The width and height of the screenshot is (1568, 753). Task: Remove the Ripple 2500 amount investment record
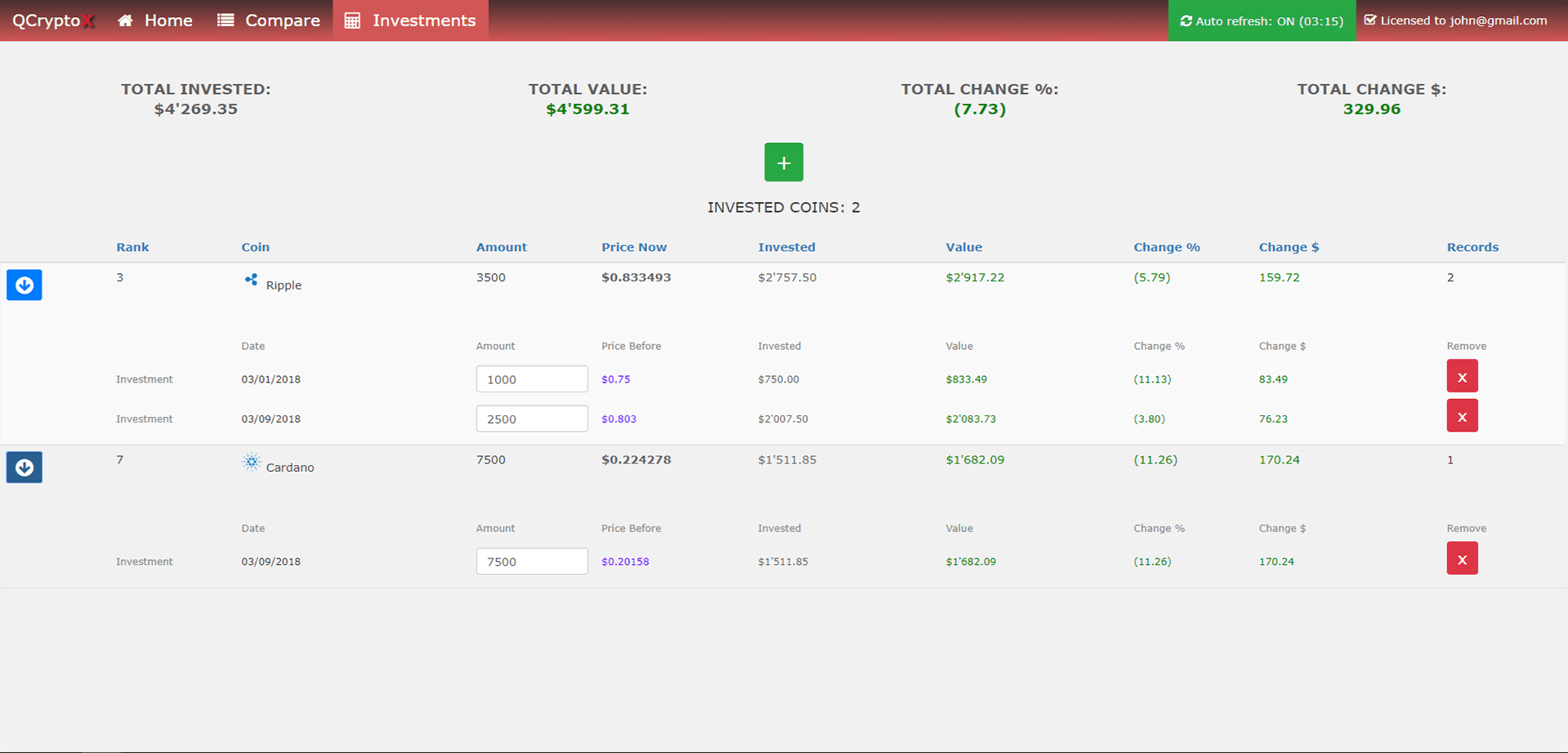(x=1462, y=416)
